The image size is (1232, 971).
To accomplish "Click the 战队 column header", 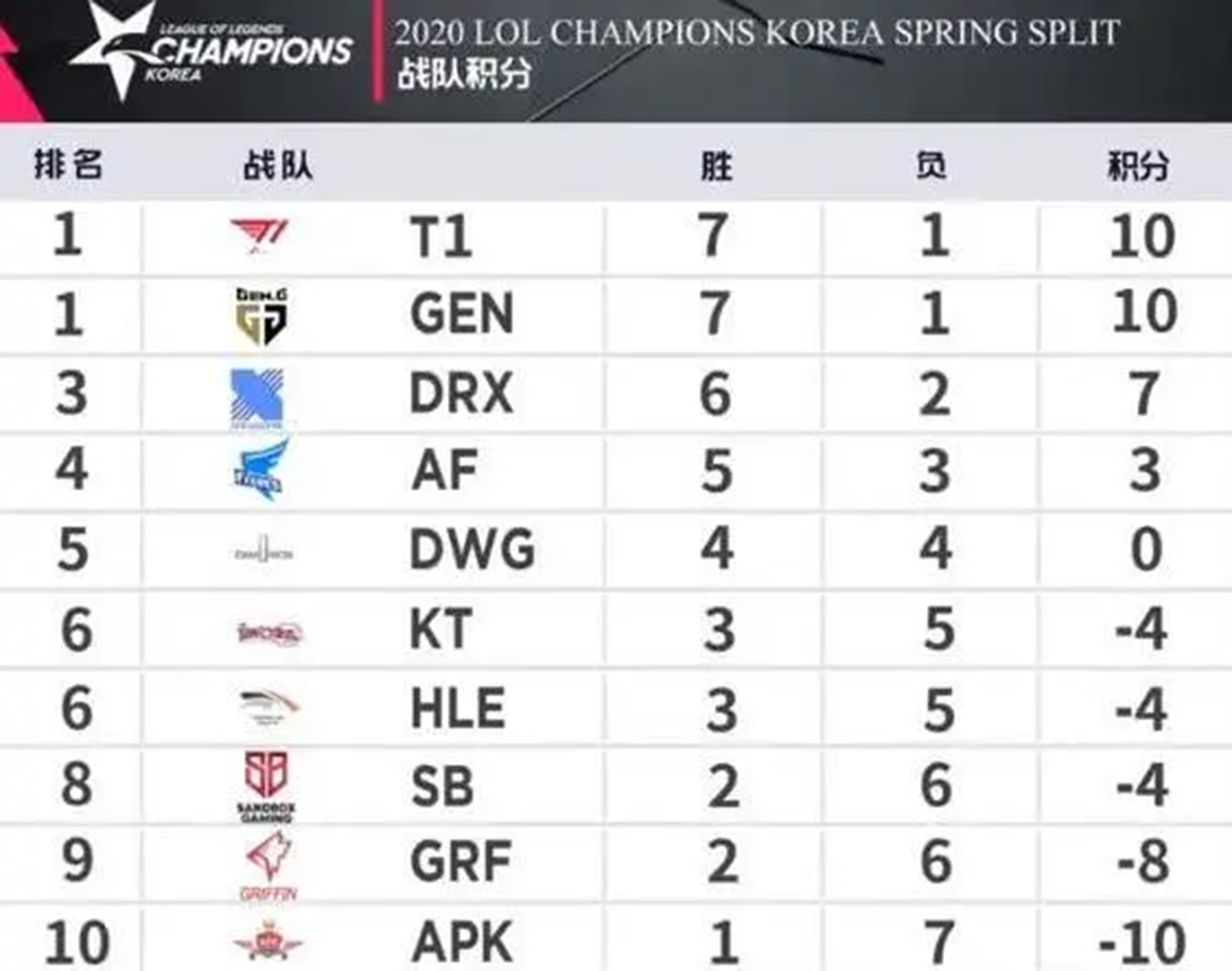I will (x=277, y=165).
